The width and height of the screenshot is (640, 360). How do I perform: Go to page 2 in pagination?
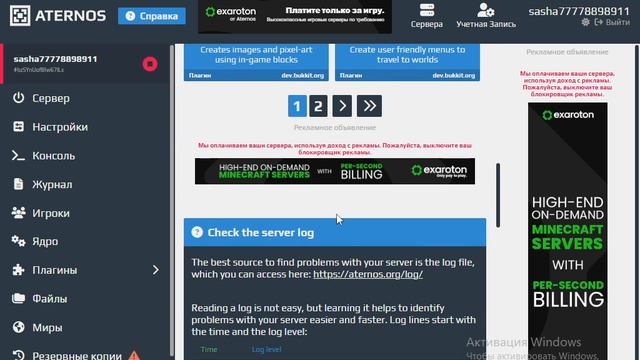click(x=318, y=106)
